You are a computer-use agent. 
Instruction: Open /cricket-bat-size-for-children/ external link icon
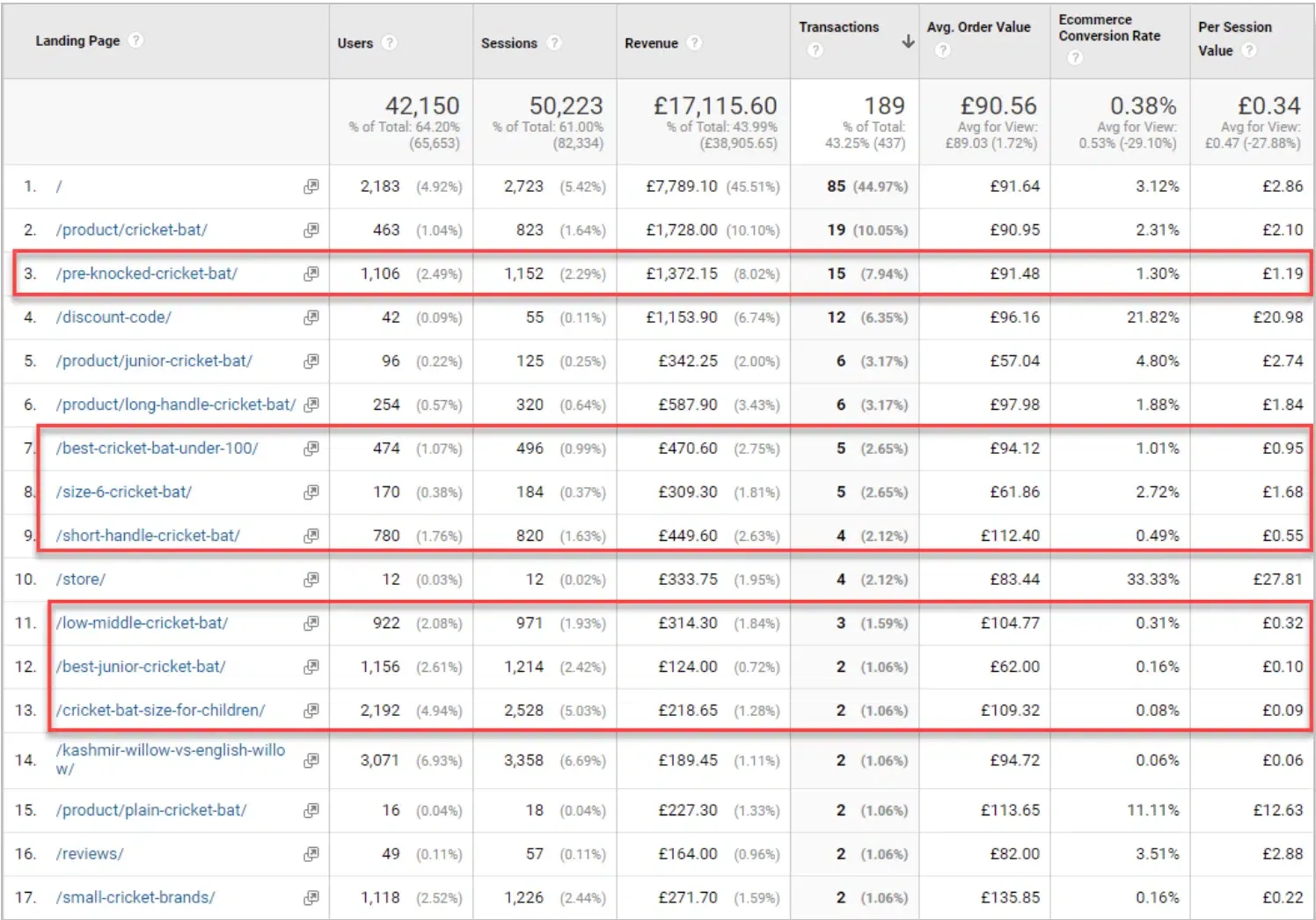pos(311,710)
